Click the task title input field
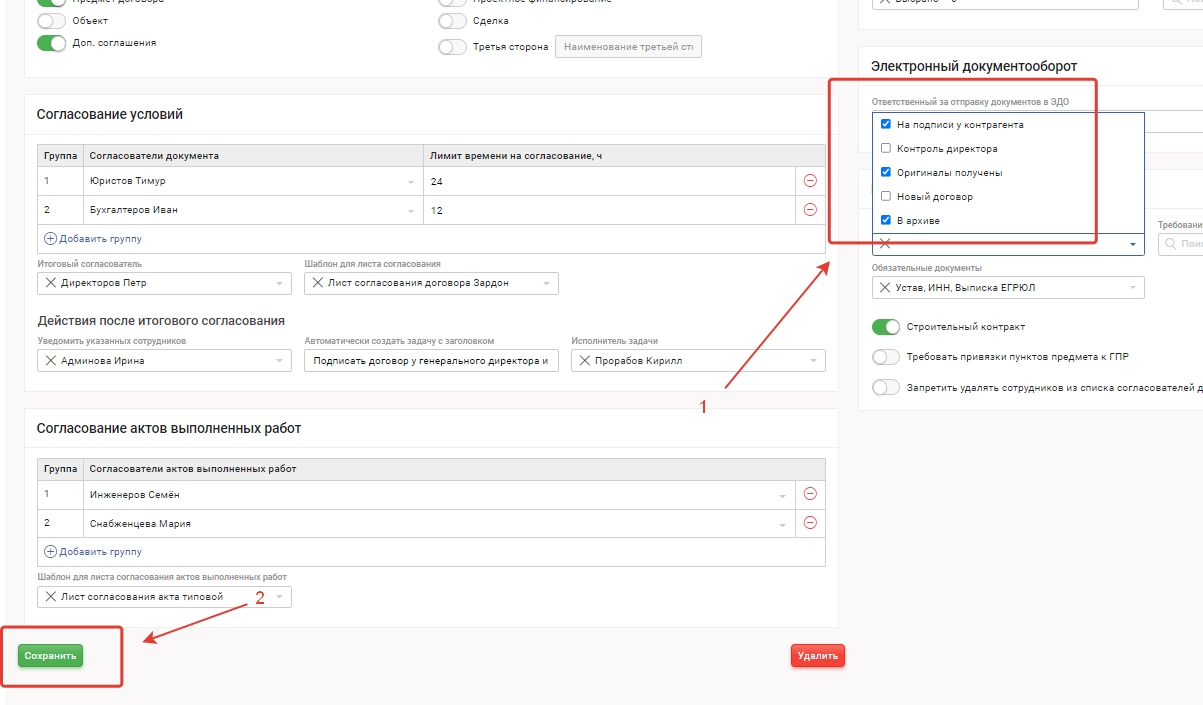Viewport: 1203px width, 705px height. [430, 361]
